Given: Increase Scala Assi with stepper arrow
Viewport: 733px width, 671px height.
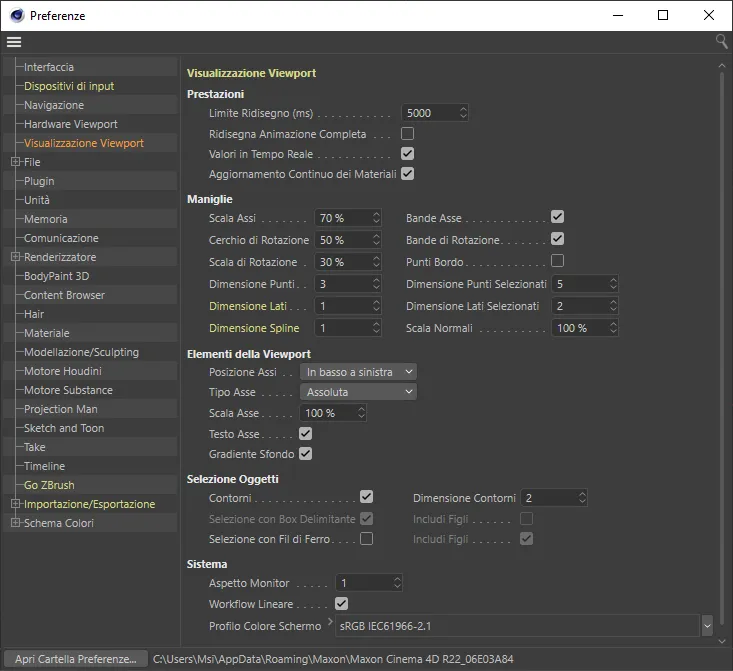Looking at the screenshot, I should [x=376, y=214].
